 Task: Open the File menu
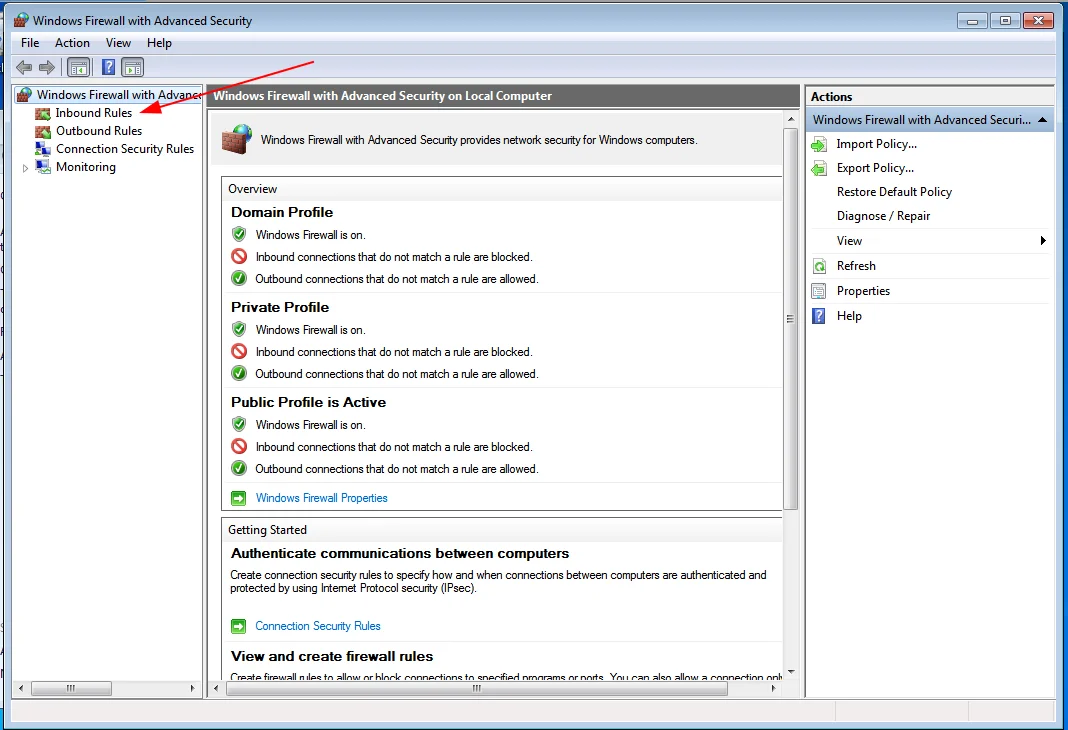(30, 43)
